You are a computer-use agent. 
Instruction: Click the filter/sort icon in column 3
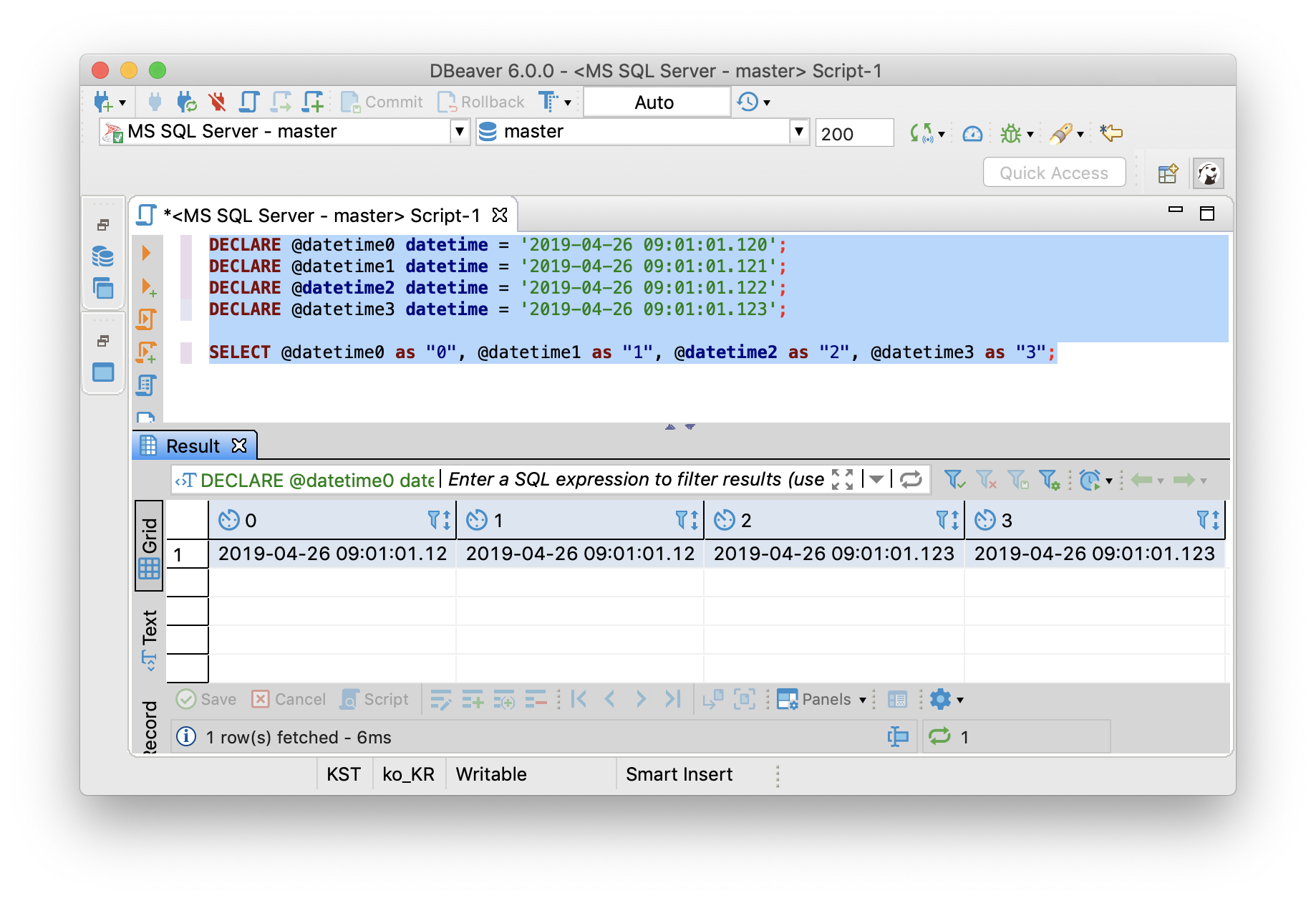click(x=1209, y=520)
